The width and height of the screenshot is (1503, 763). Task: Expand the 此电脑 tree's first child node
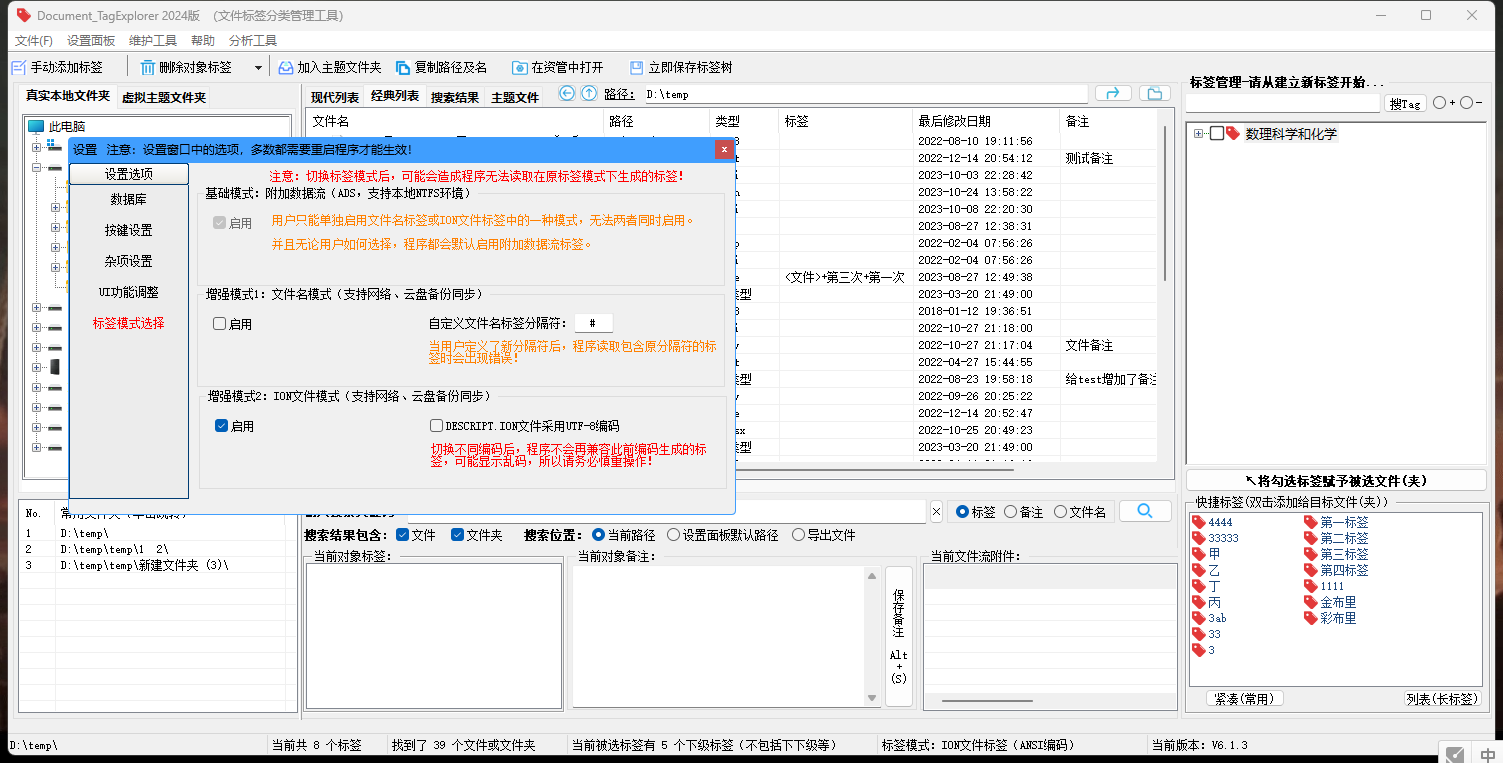[x=37, y=147]
